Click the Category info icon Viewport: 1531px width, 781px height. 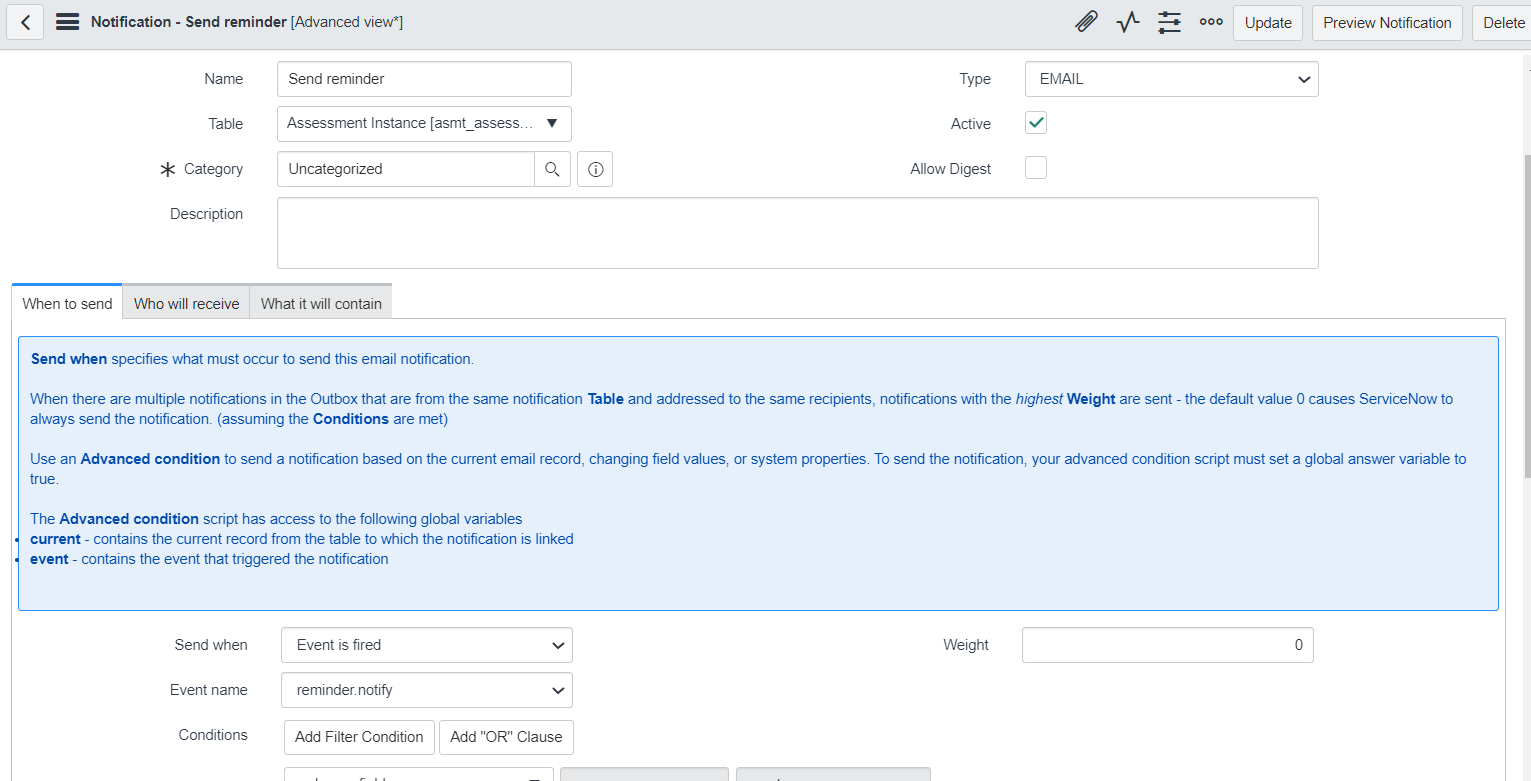[594, 168]
